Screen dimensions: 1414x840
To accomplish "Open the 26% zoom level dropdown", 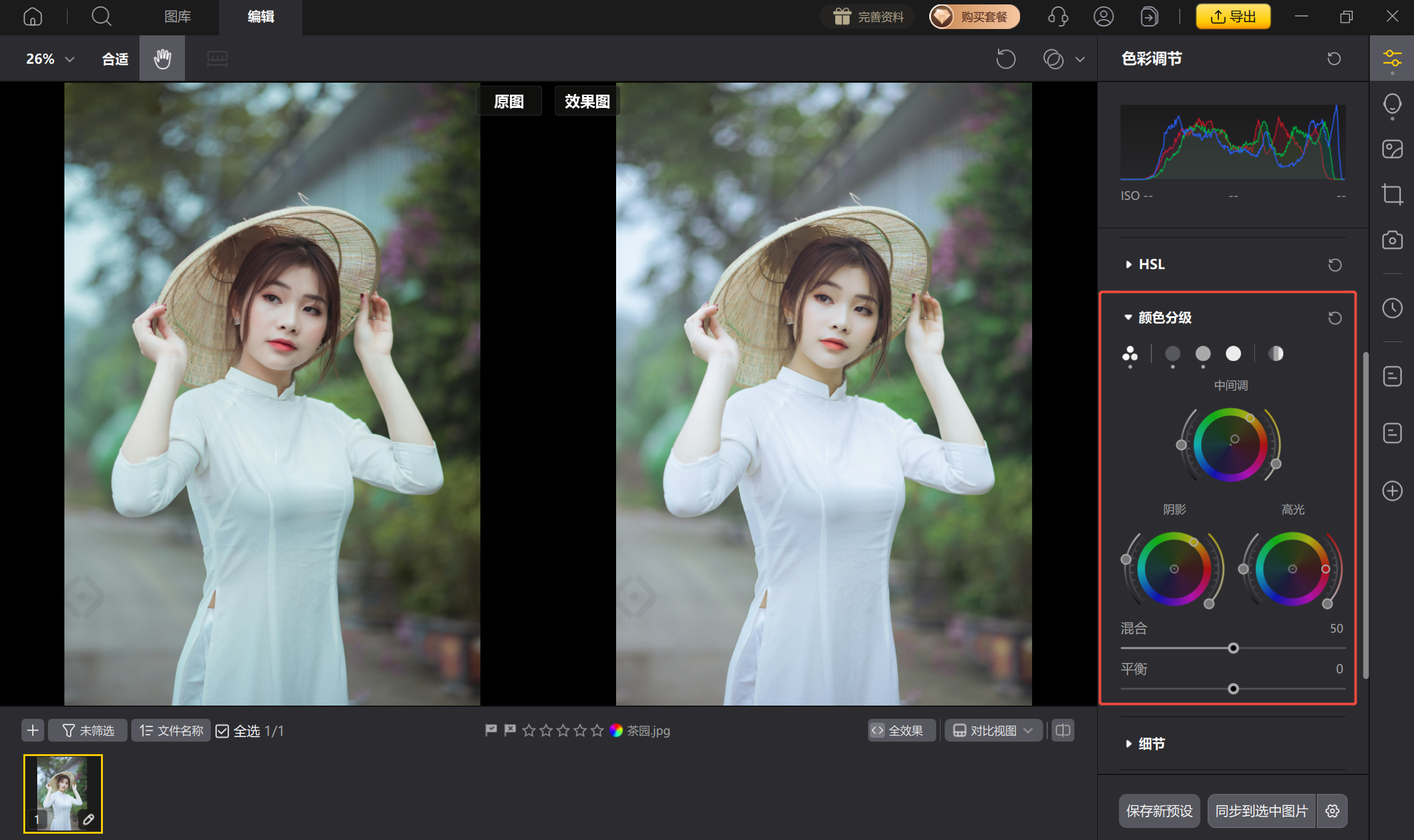I will tap(50, 59).
